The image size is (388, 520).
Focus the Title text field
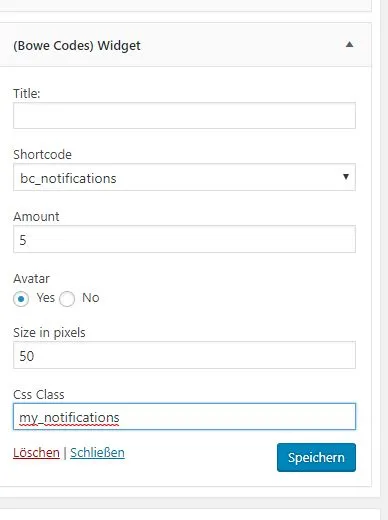(x=184, y=116)
